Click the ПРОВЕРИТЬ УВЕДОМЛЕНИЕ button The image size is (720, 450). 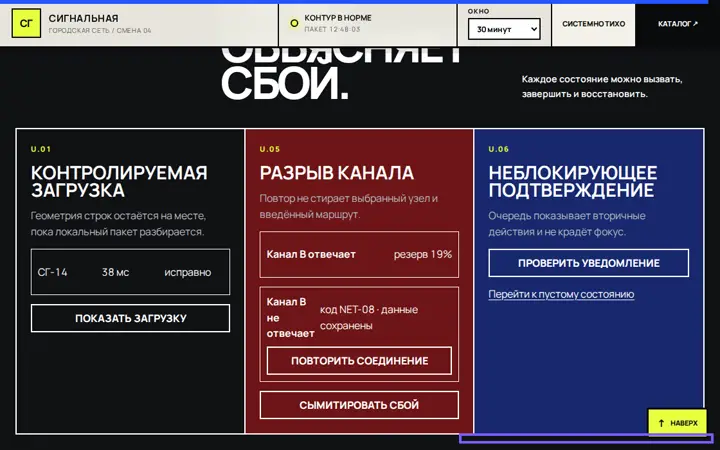[589, 263]
